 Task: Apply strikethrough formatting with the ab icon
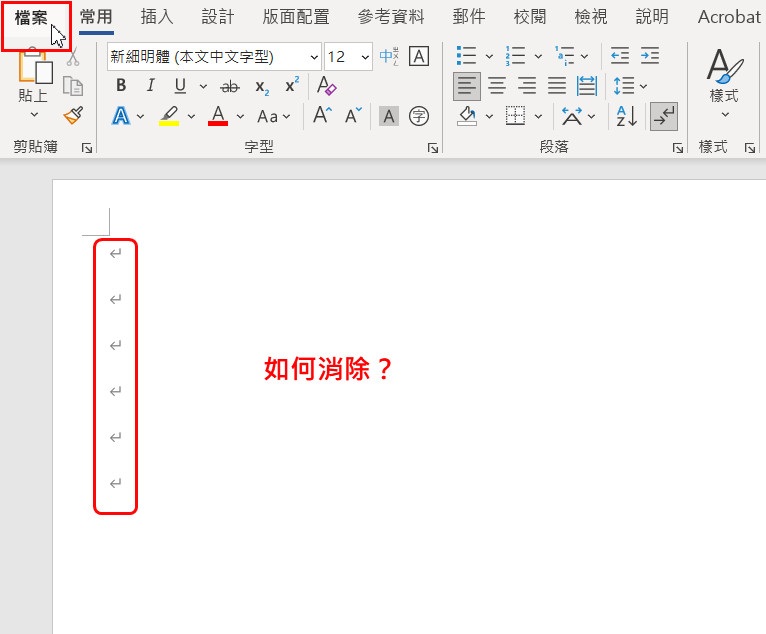click(x=229, y=86)
